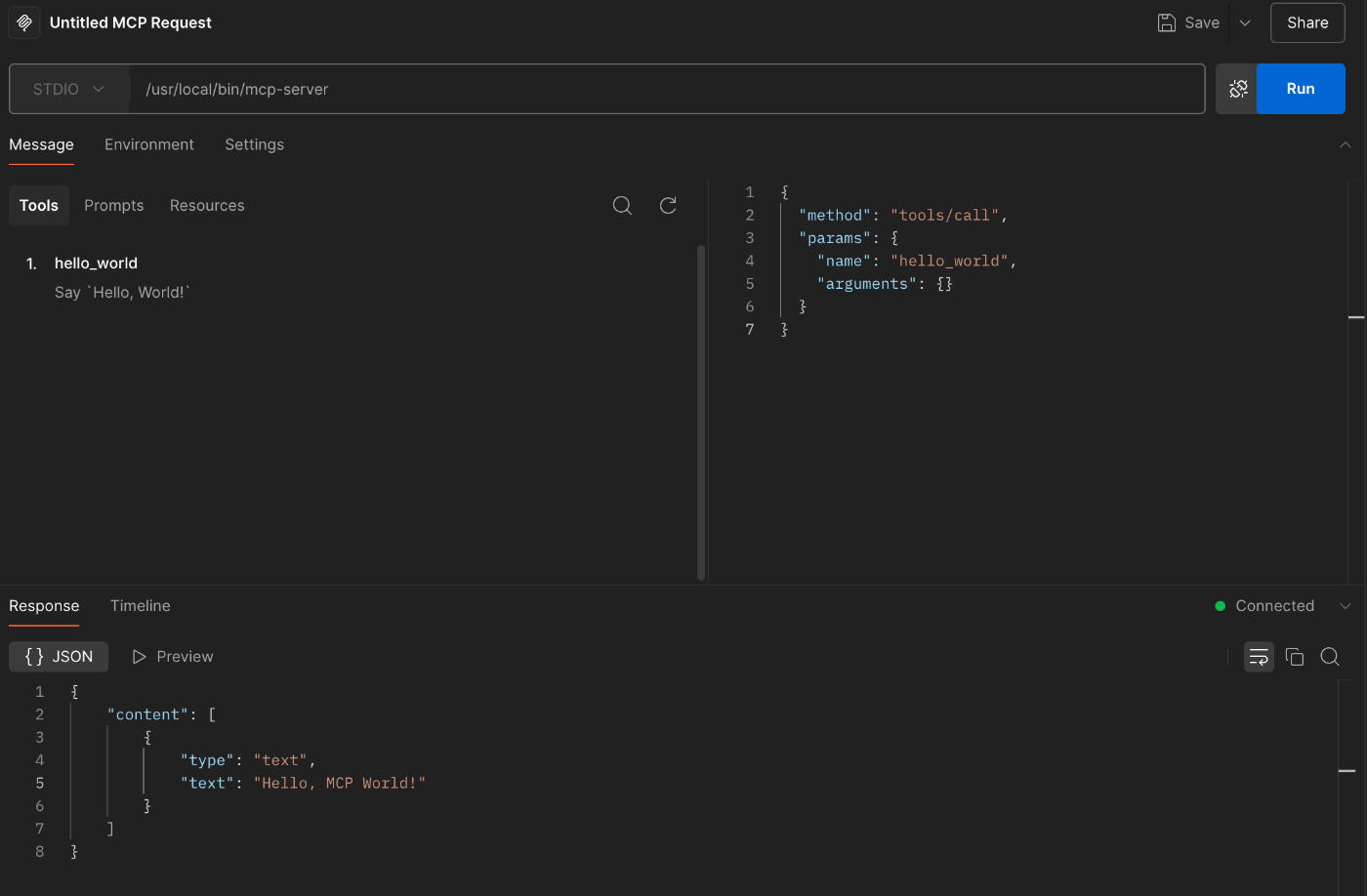The image size is (1367, 896).
Task: Click the "content" key in the response
Action: pos(147,714)
